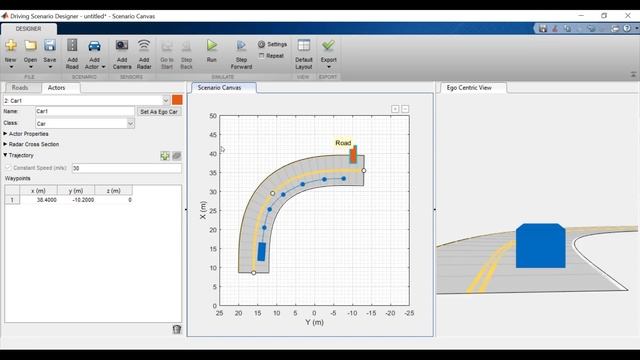Toggle the Constant Speed checkbox
The width and height of the screenshot is (640, 360).
pos(8,168)
